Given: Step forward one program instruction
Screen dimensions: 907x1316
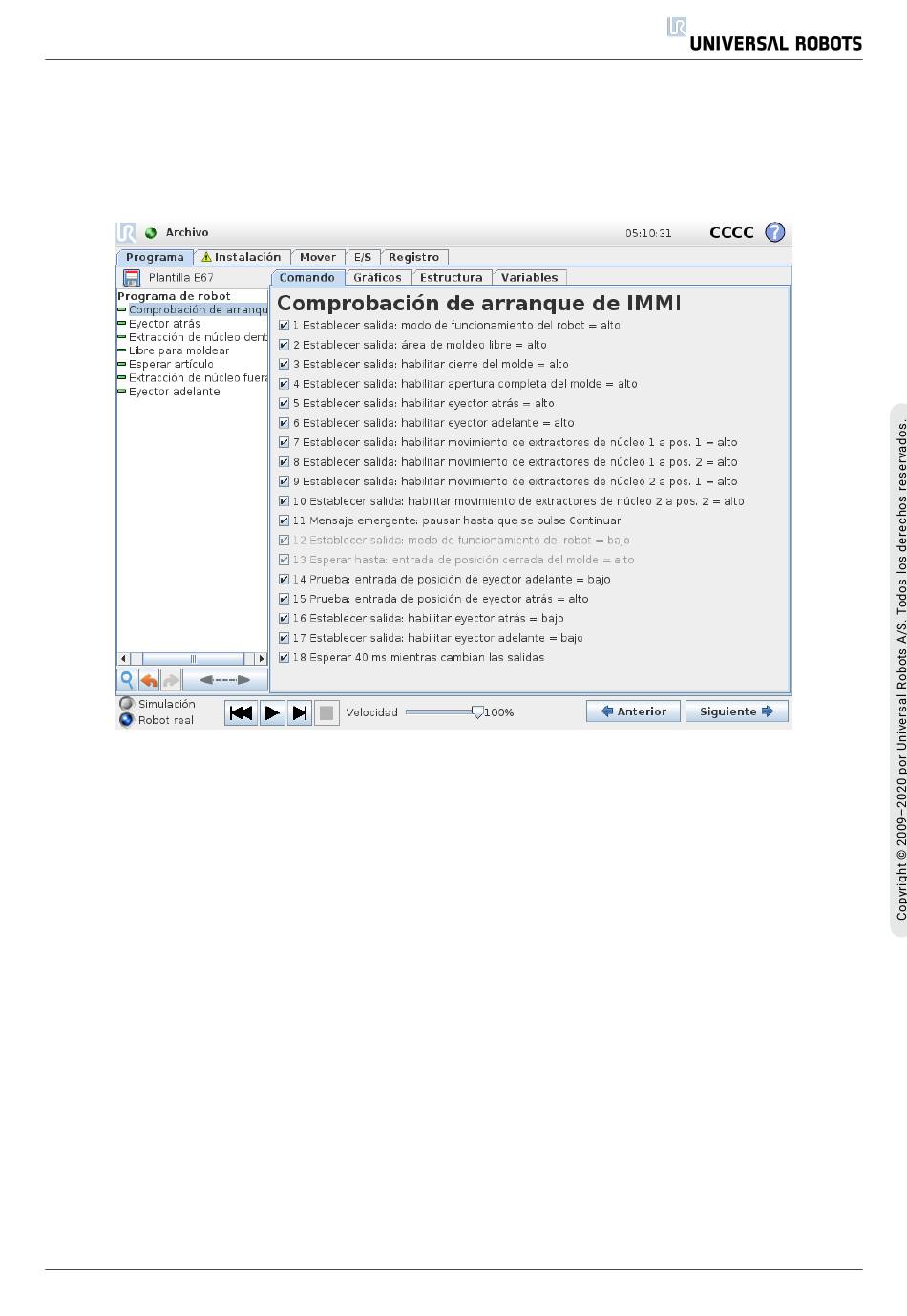Looking at the screenshot, I should [x=300, y=712].
